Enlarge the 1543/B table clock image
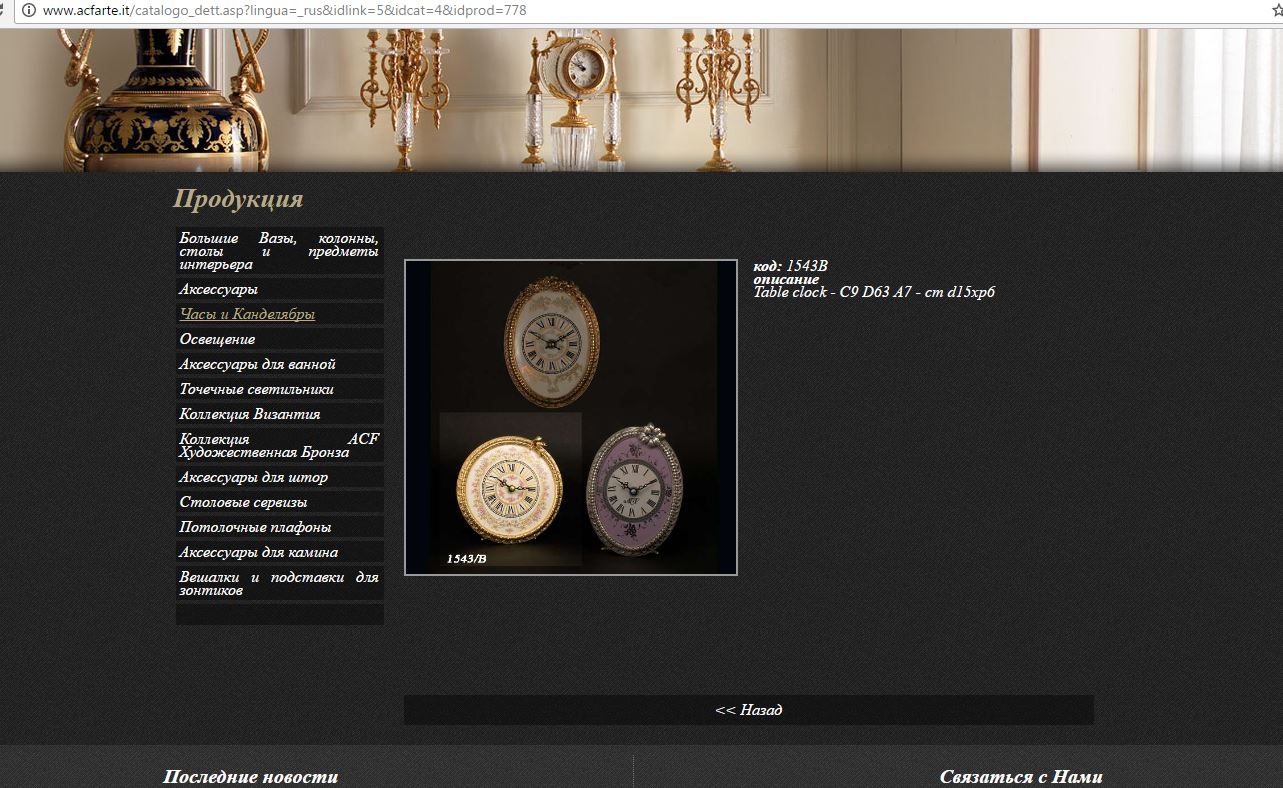 [x=571, y=417]
